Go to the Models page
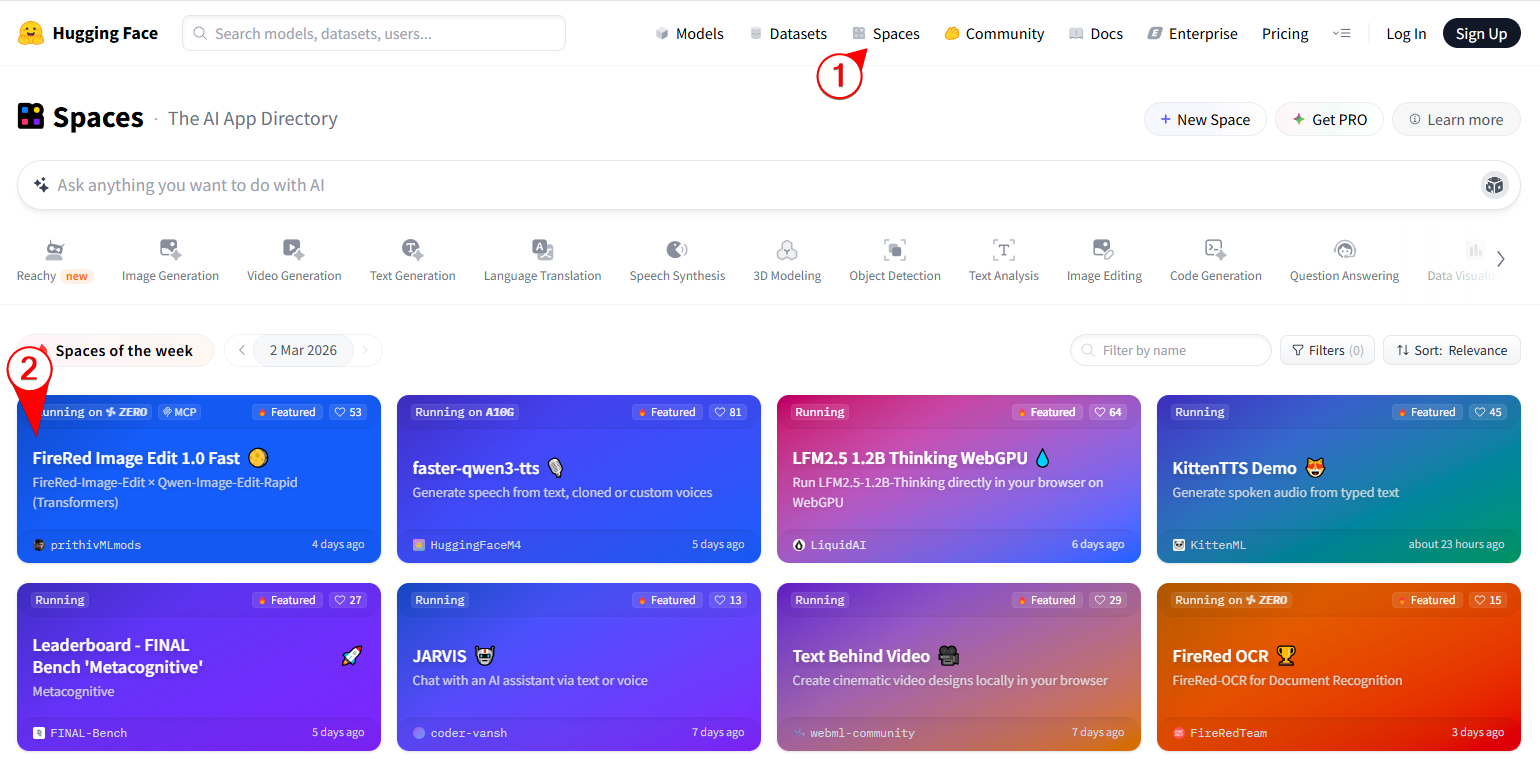 689,33
